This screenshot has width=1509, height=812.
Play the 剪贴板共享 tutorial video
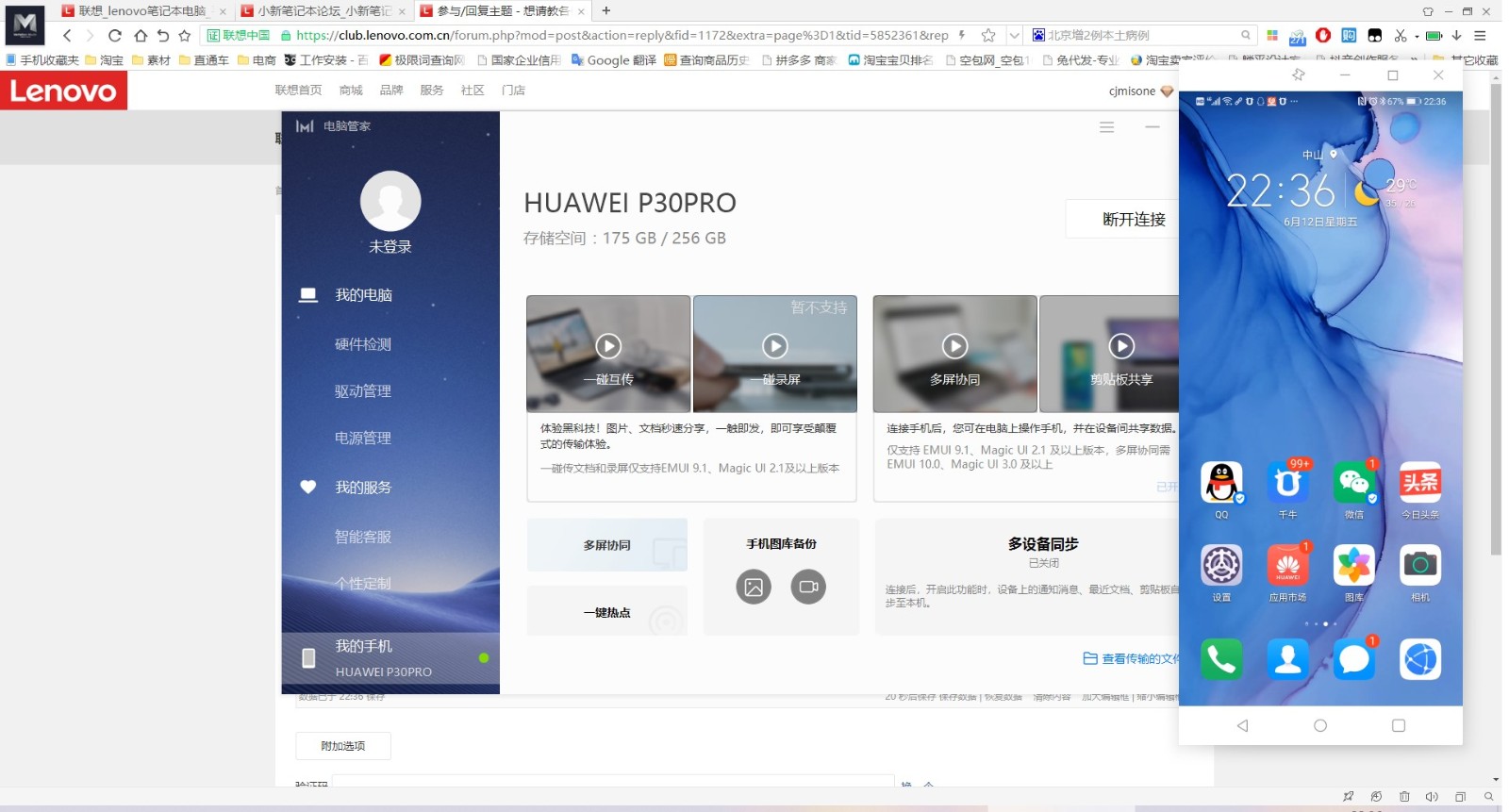1121,346
